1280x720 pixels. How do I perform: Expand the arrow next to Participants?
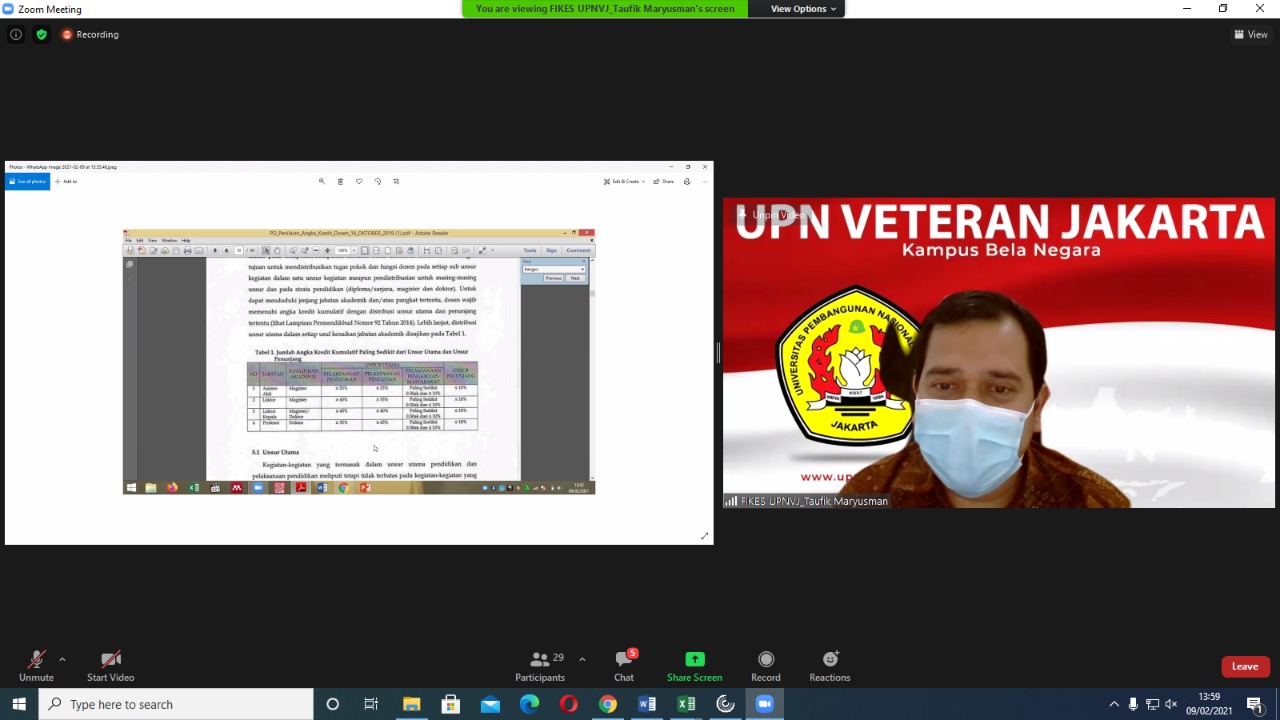[x=582, y=660]
